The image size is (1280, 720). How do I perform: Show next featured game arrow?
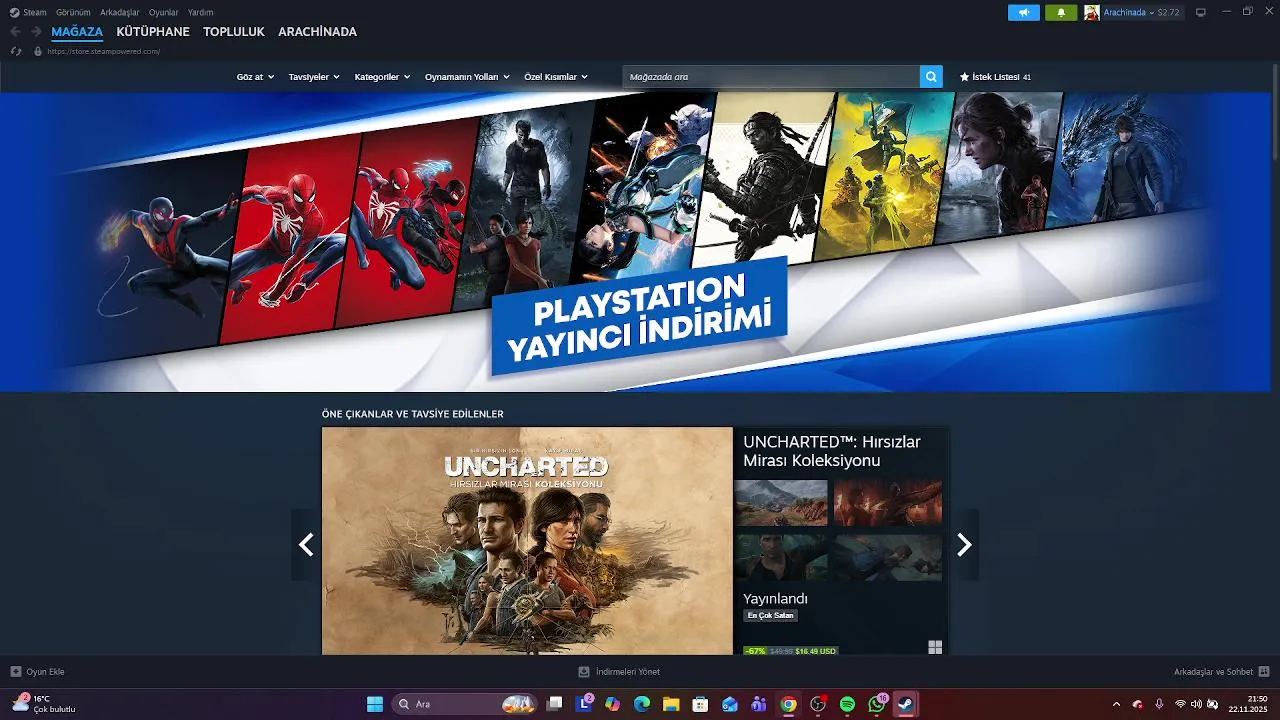(964, 544)
